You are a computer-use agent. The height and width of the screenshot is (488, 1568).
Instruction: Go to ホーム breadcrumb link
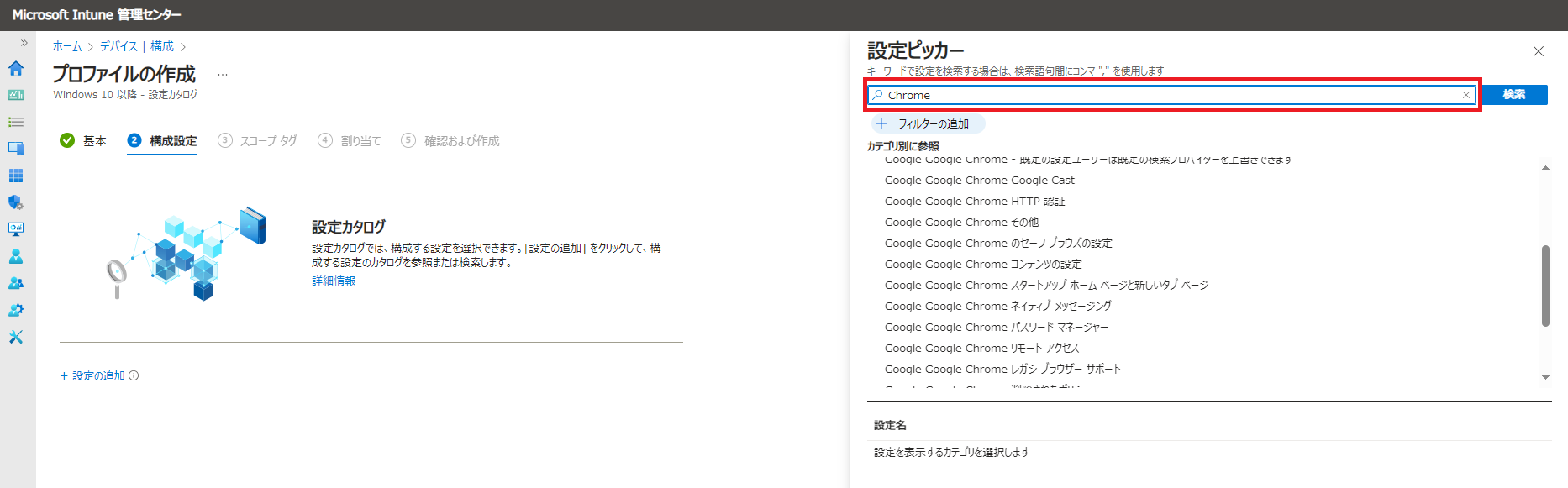pyautogui.click(x=67, y=46)
